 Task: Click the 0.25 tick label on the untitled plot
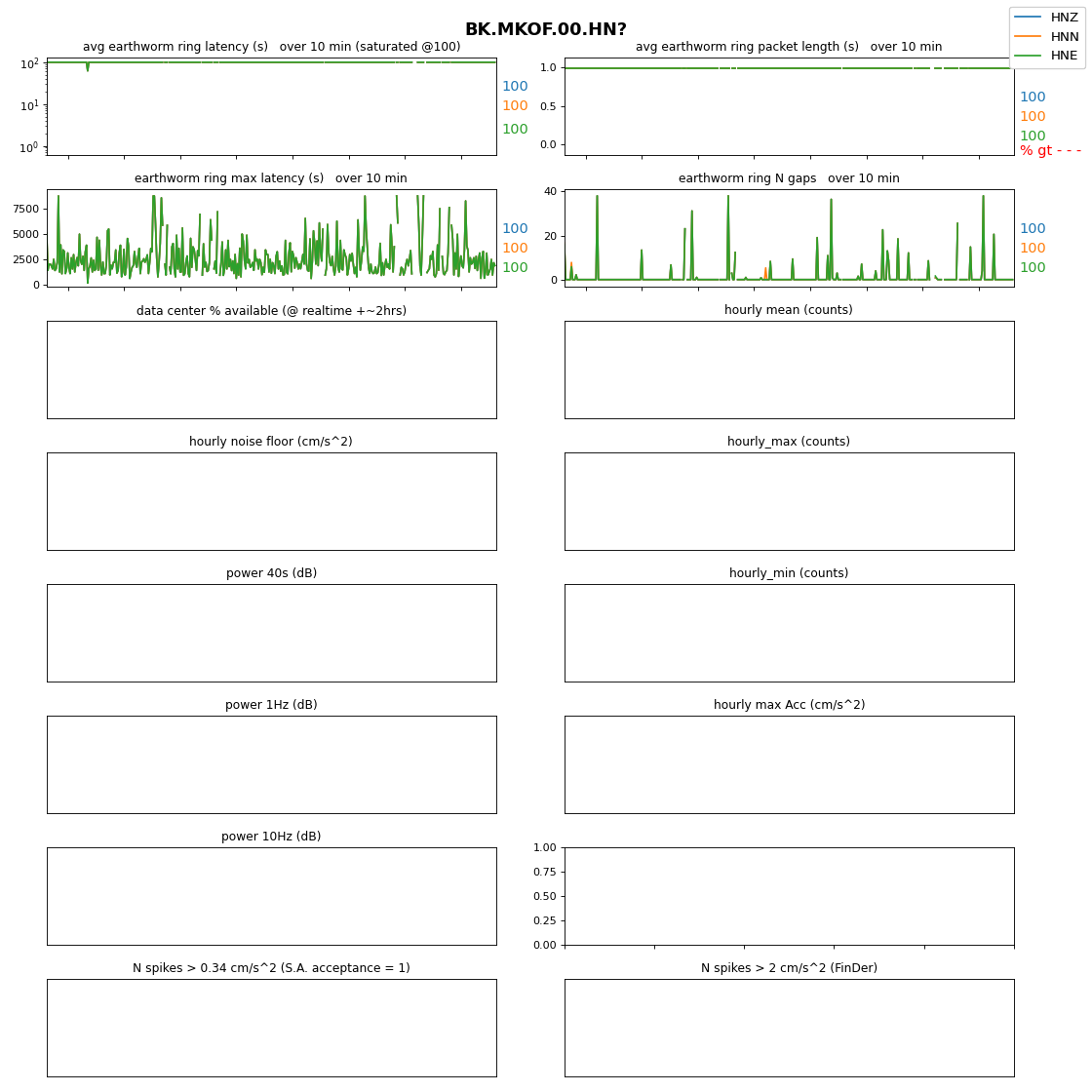pos(545,920)
